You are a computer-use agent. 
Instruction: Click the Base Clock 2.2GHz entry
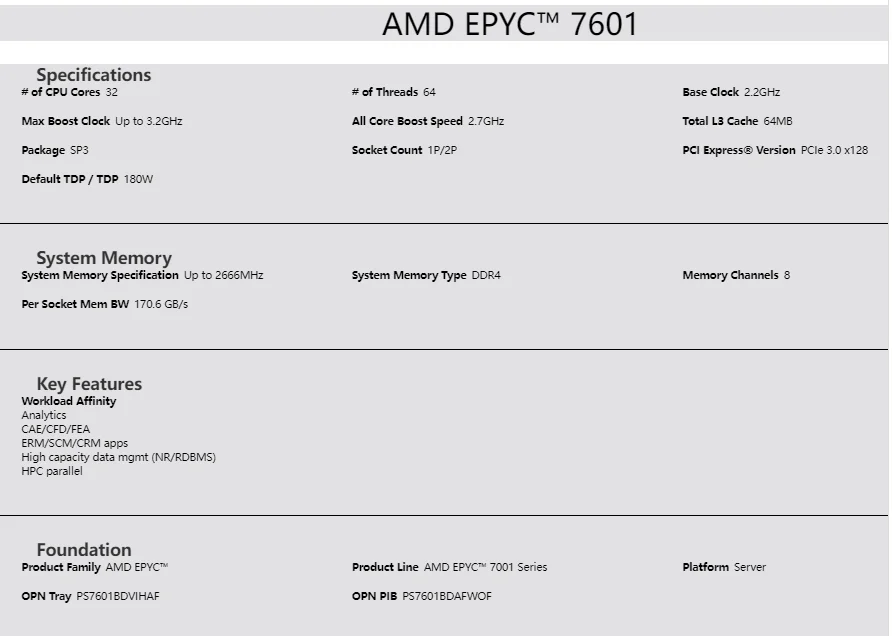coord(731,92)
